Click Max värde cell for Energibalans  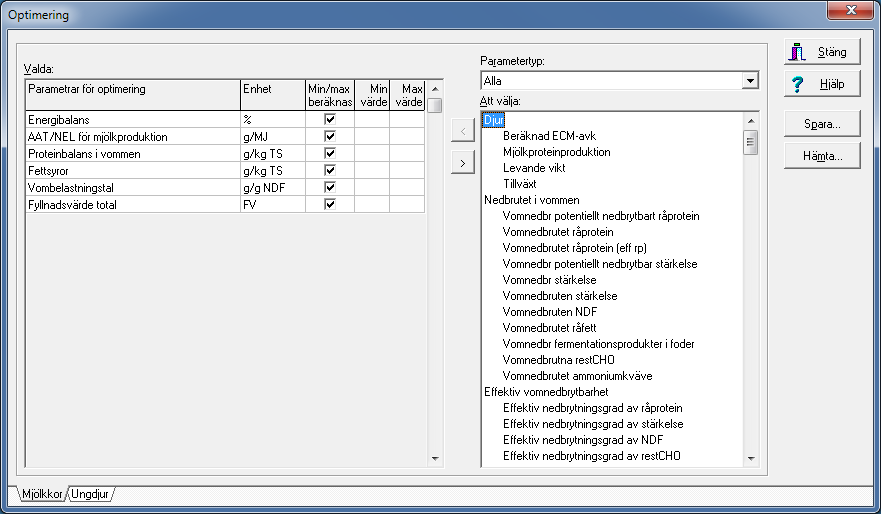point(407,119)
